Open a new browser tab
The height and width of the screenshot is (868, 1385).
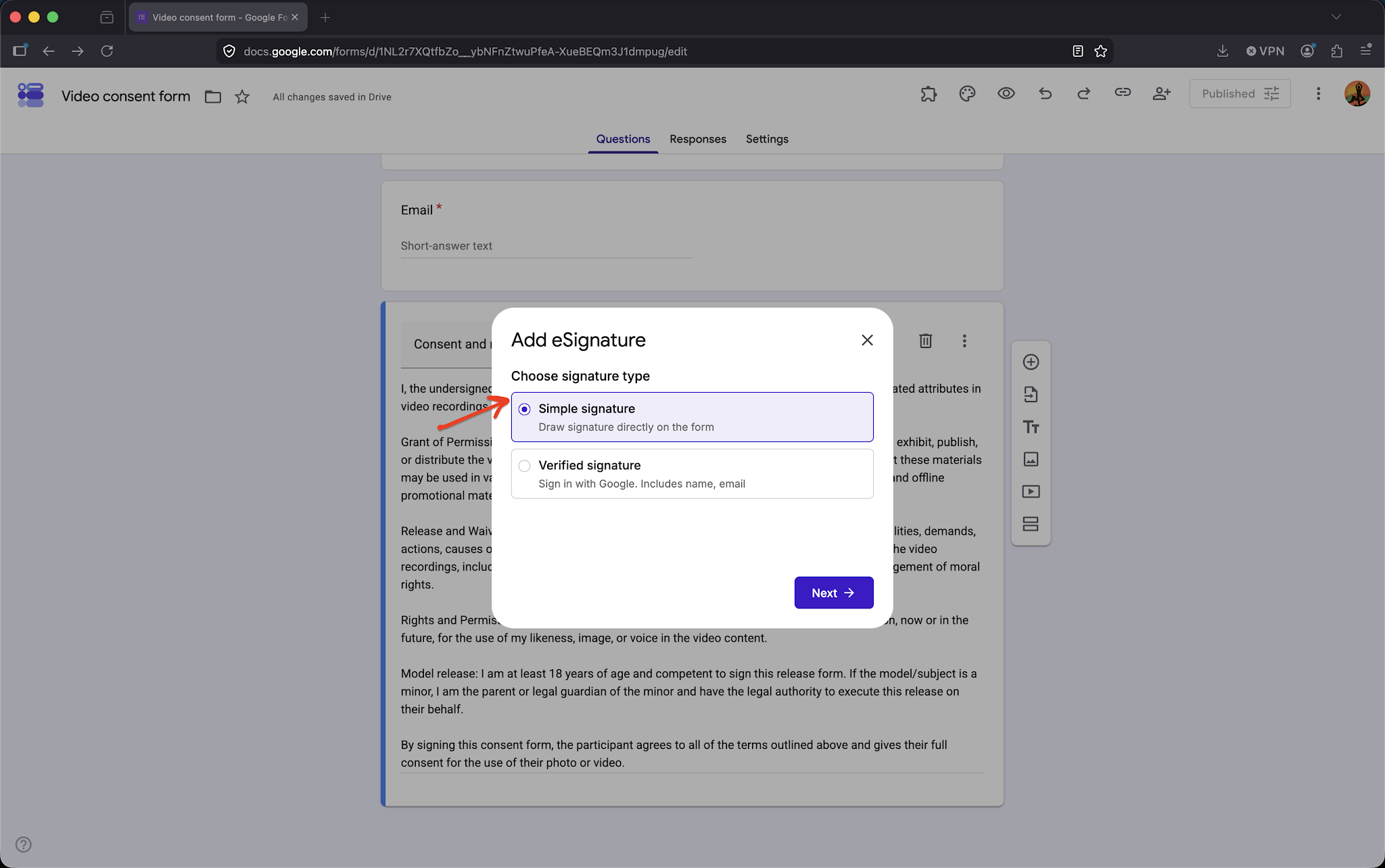[x=325, y=18]
